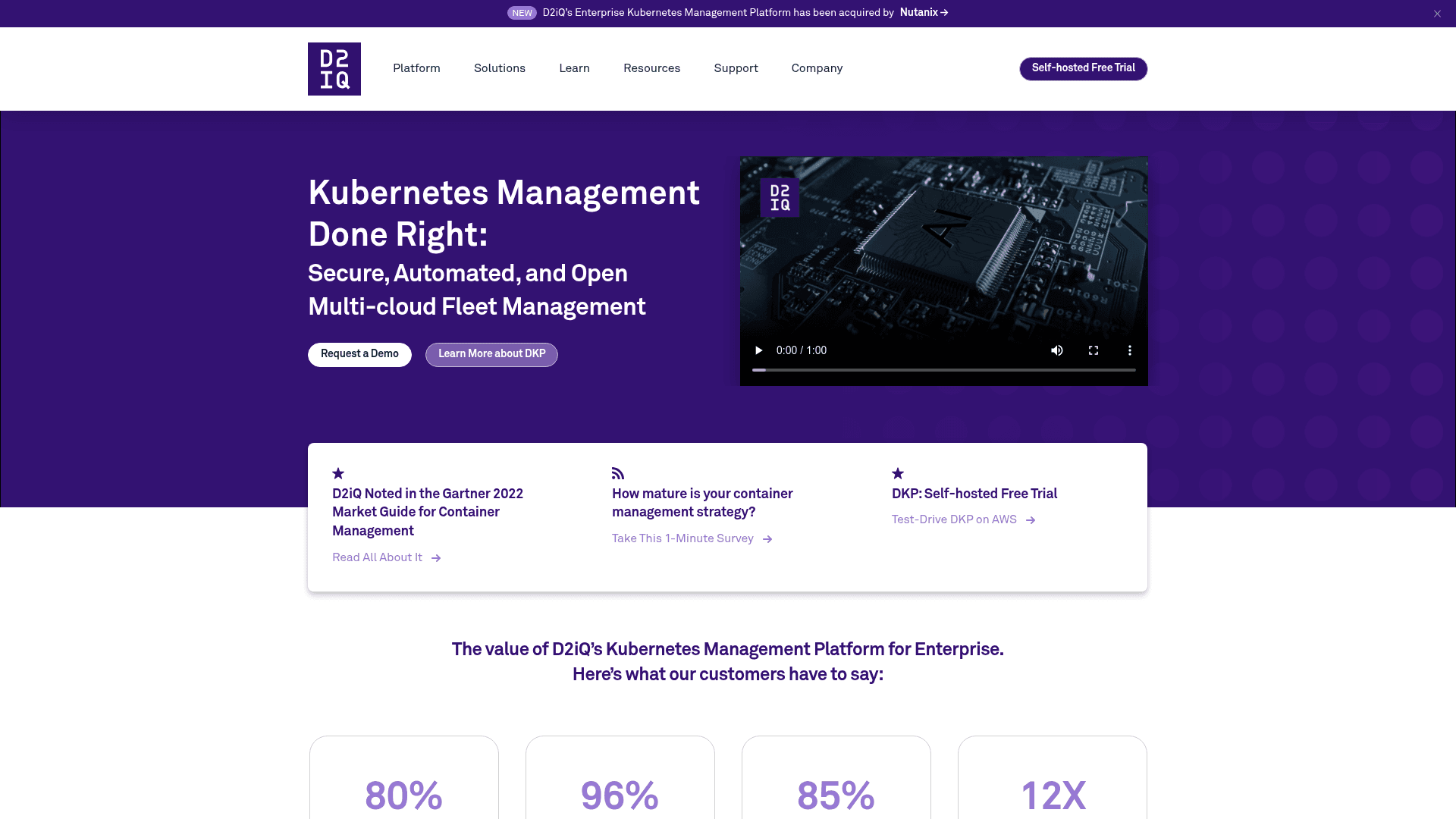The height and width of the screenshot is (819, 1456).
Task: Click the video progress bar
Action: (x=944, y=369)
